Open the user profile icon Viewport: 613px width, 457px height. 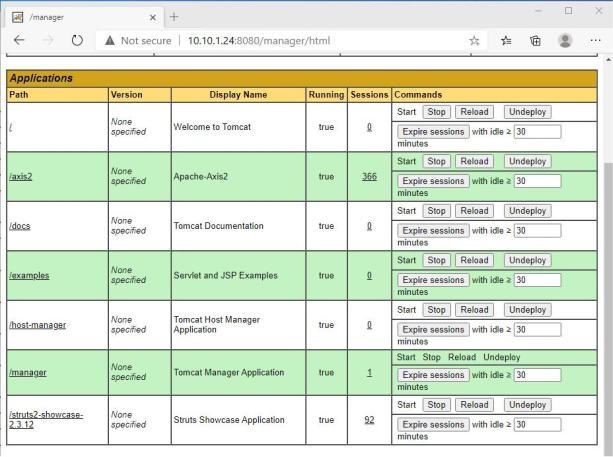[565, 40]
